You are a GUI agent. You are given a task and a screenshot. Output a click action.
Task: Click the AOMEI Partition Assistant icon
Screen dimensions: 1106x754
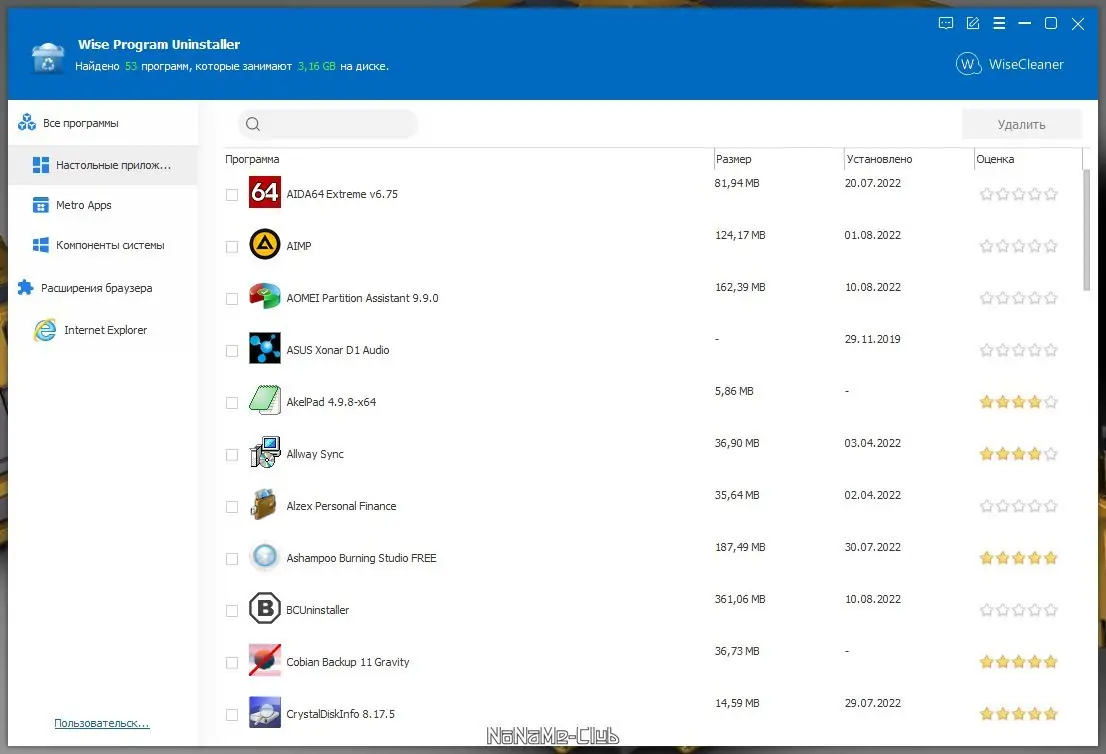pos(265,297)
